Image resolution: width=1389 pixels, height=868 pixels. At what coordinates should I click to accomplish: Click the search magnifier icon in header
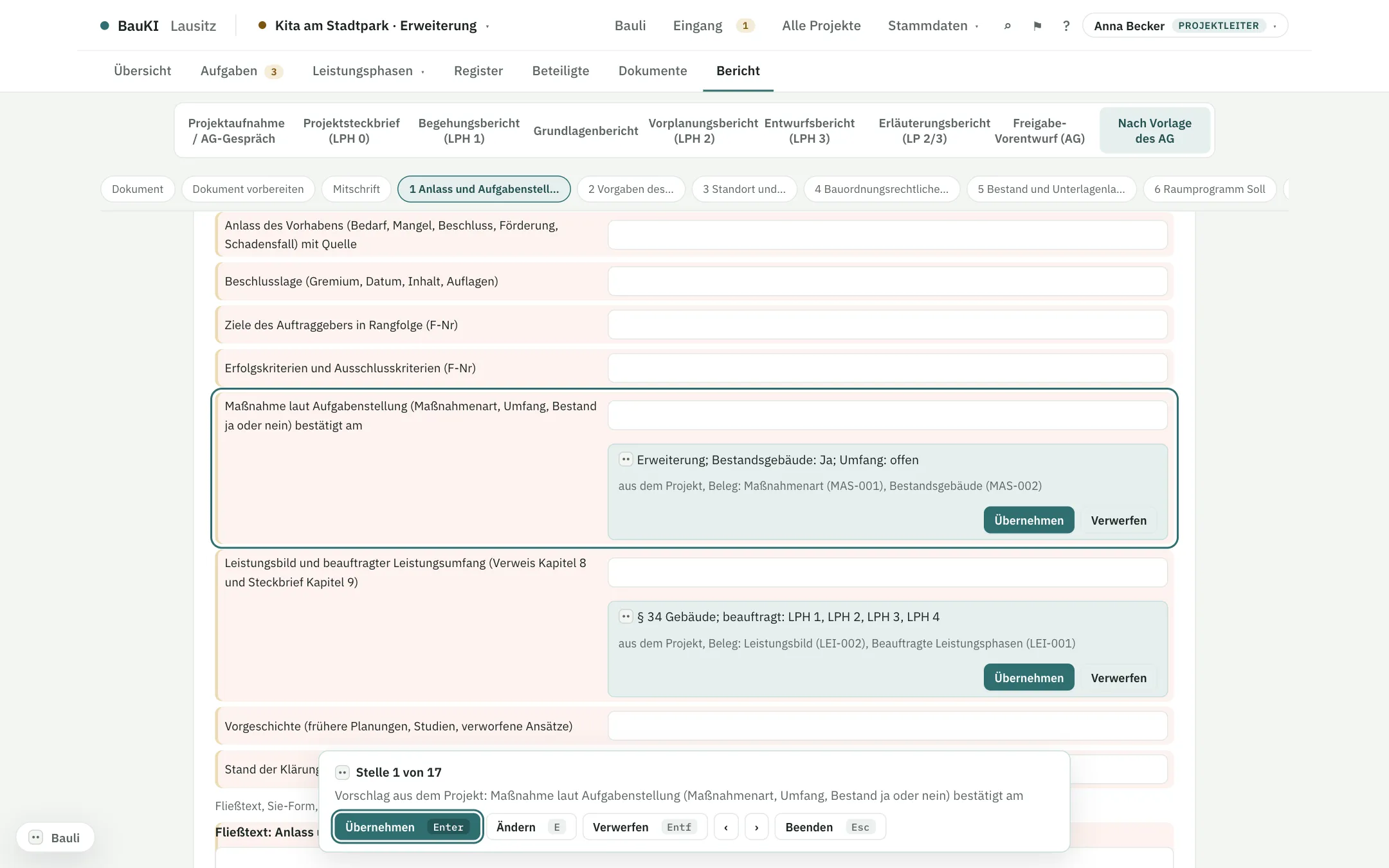pyautogui.click(x=1008, y=26)
